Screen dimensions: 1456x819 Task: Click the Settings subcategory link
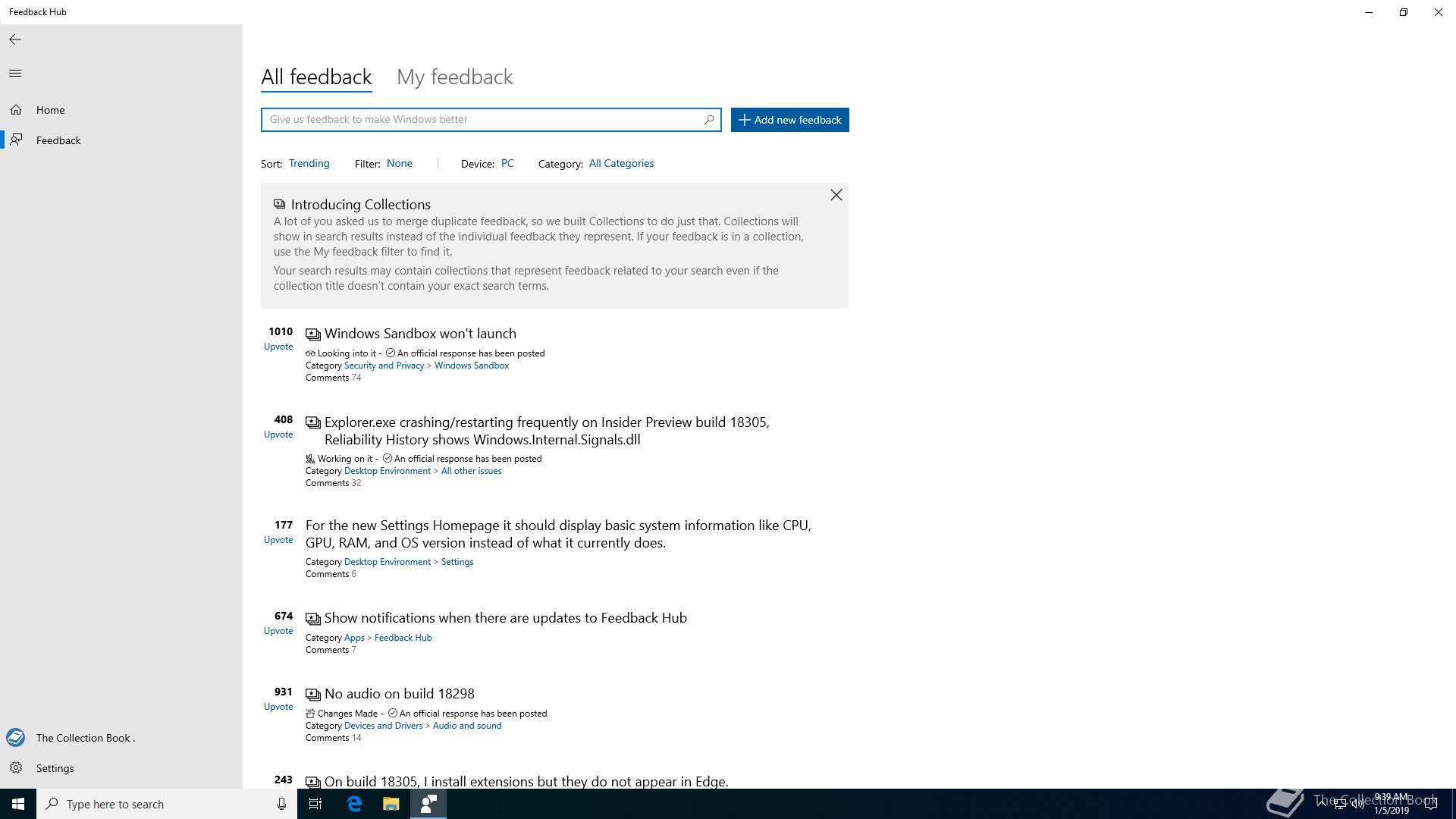pyautogui.click(x=457, y=562)
